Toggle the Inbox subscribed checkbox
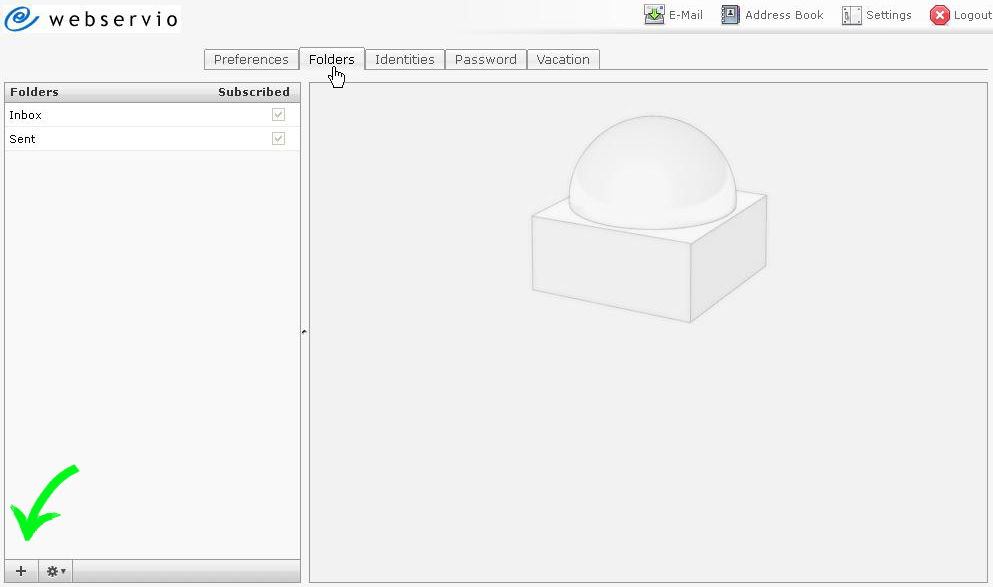 [x=278, y=115]
